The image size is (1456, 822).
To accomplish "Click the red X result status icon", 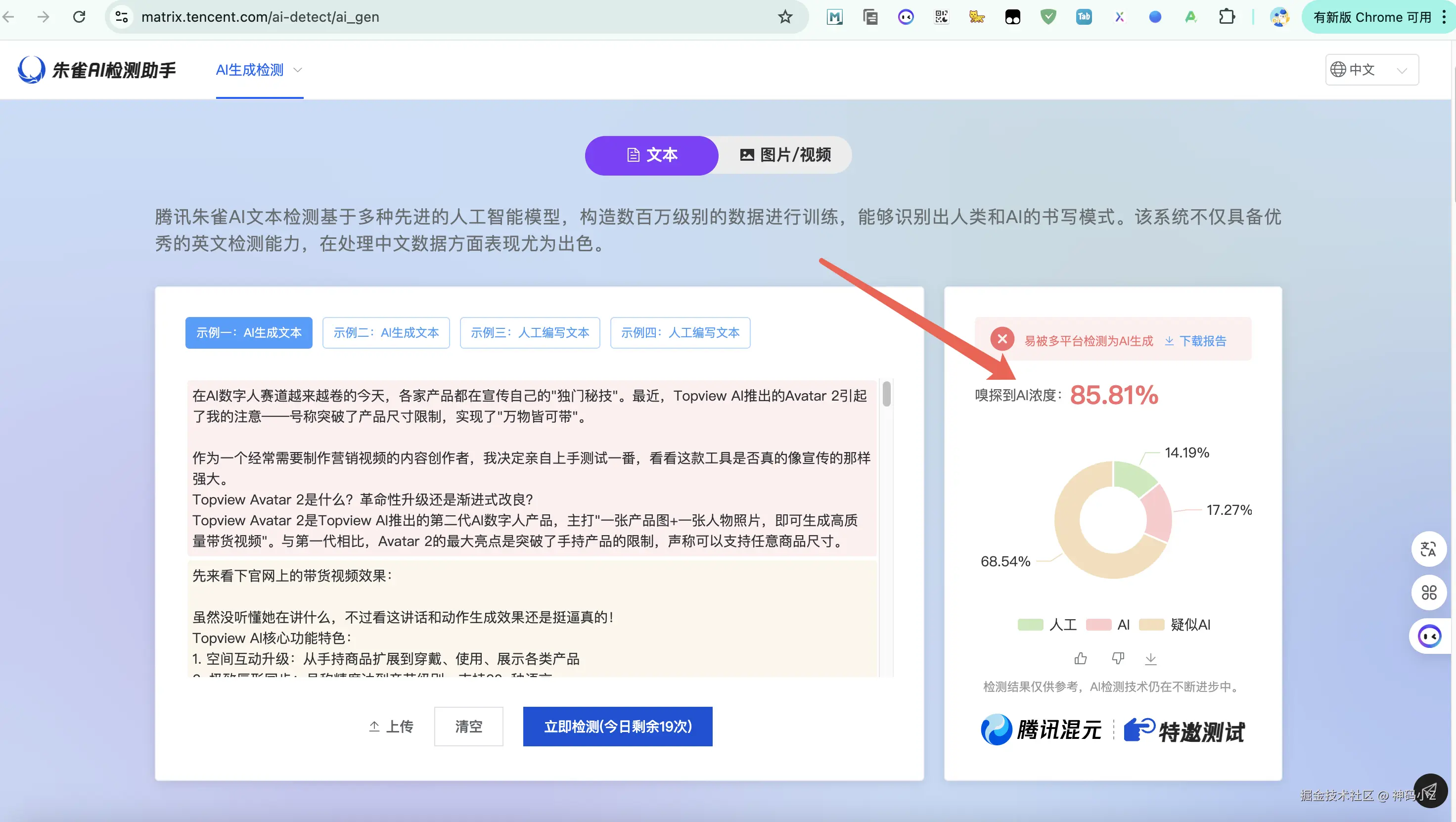I will pyautogui.click(x=1002, y=339).
